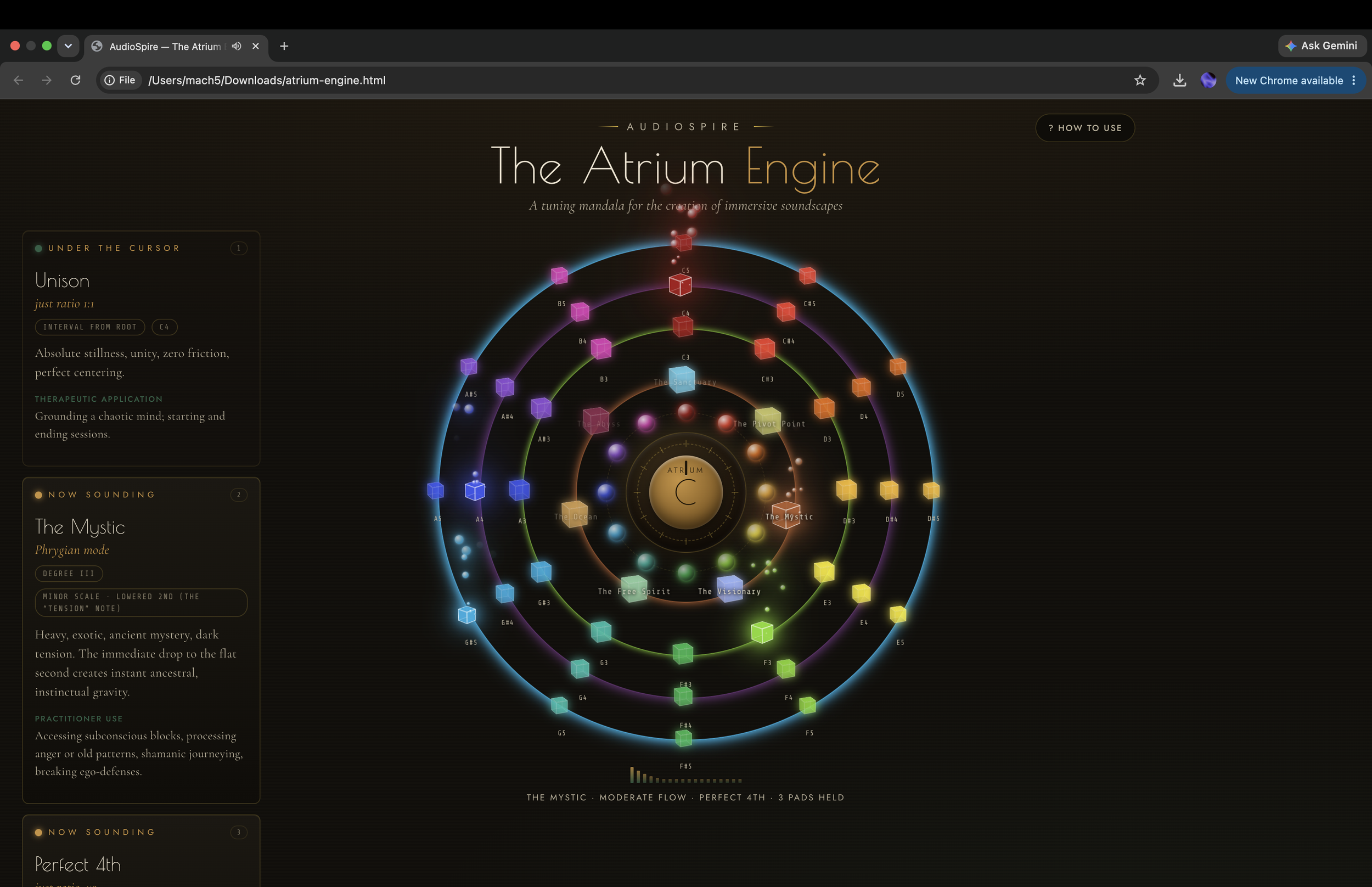Release the held A4 pad
The height and width of the screenshot is (887, 1372).
tap(475, 491)
